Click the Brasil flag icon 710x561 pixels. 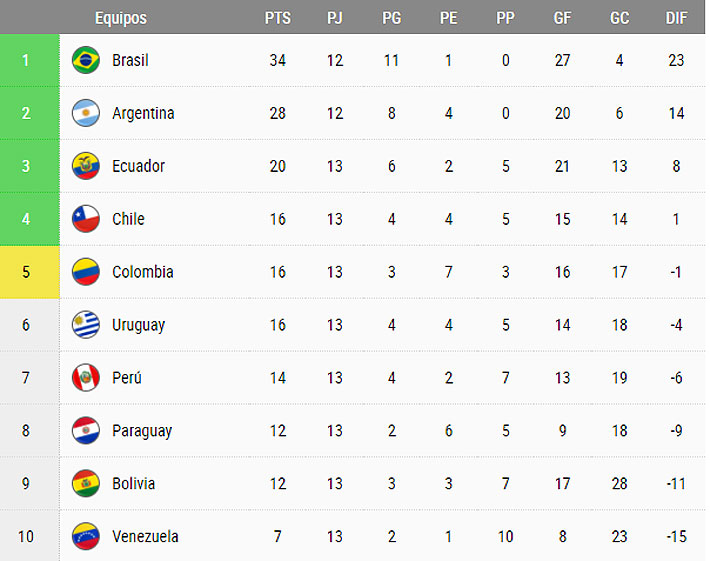click(86, 60)
